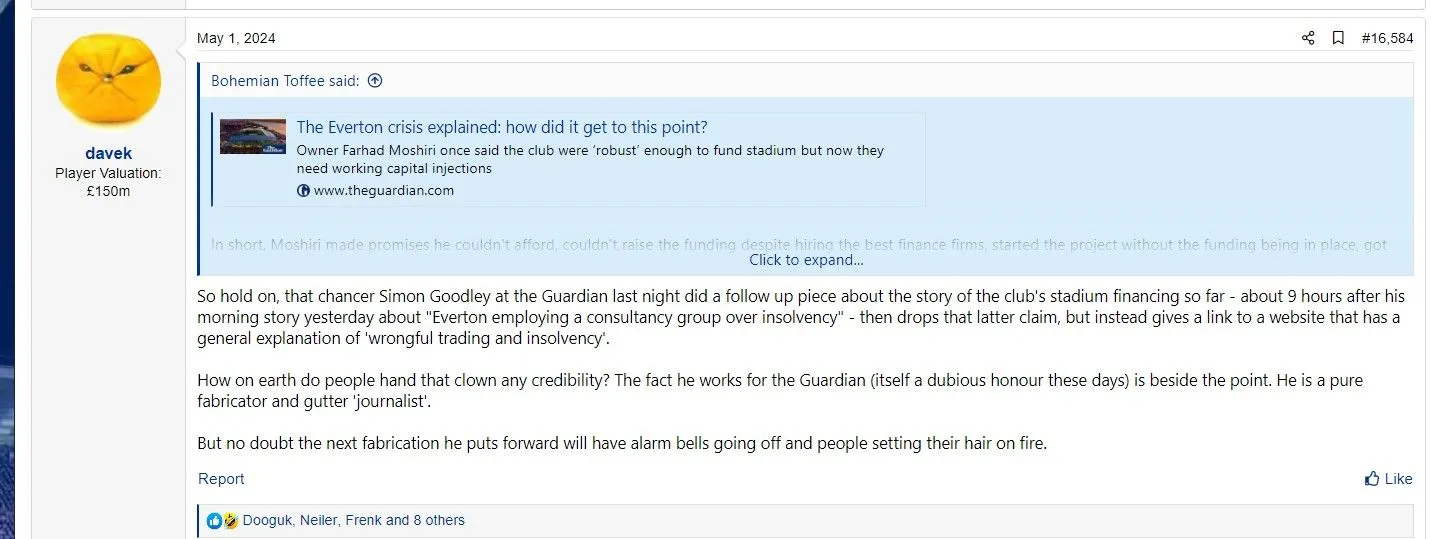This screenshot has width=1431, height=539.
Task: Click the share icon on the post
Action: tap(1308, 38)
